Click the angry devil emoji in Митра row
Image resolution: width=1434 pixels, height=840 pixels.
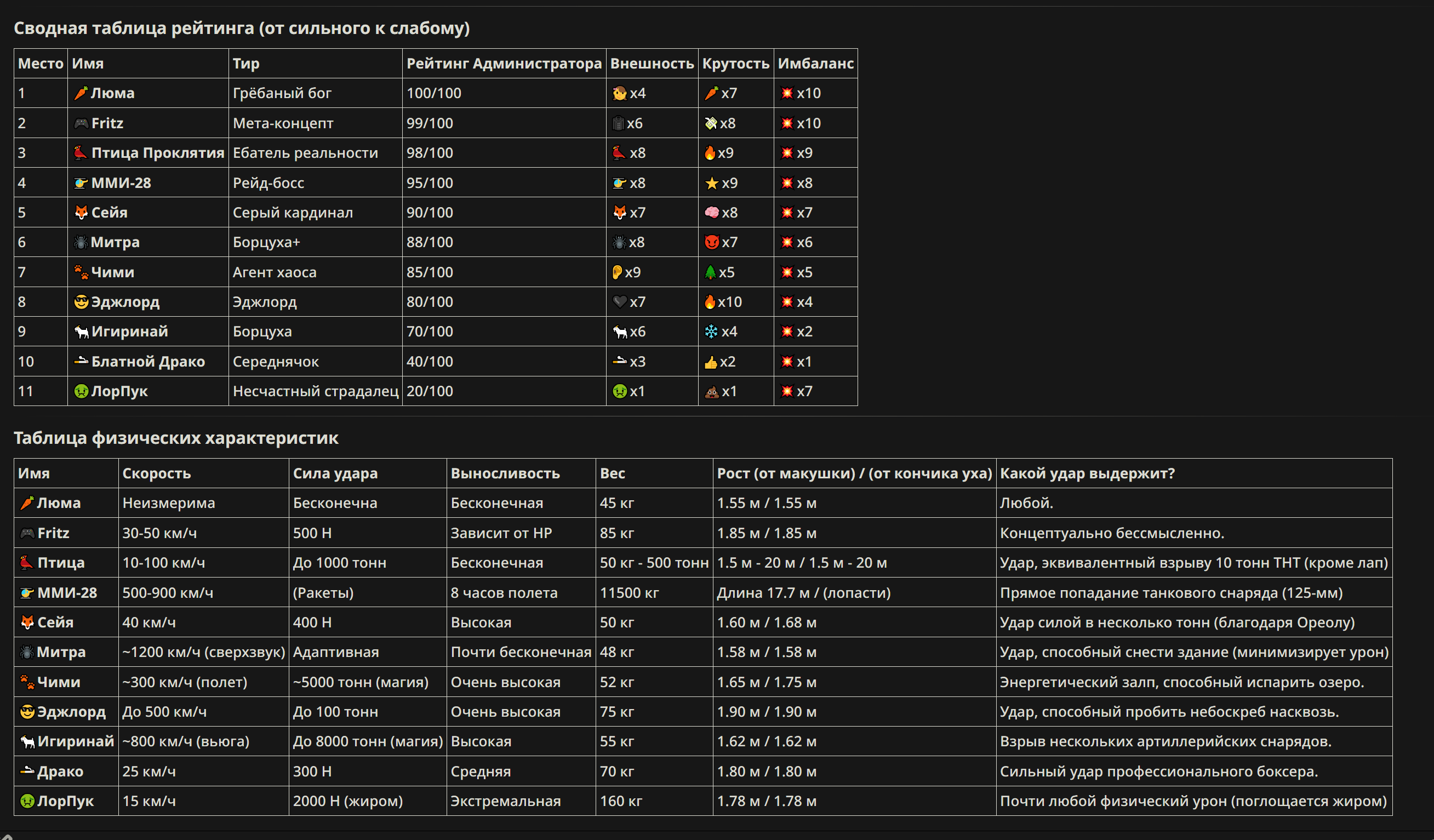(x=711, y=242)
